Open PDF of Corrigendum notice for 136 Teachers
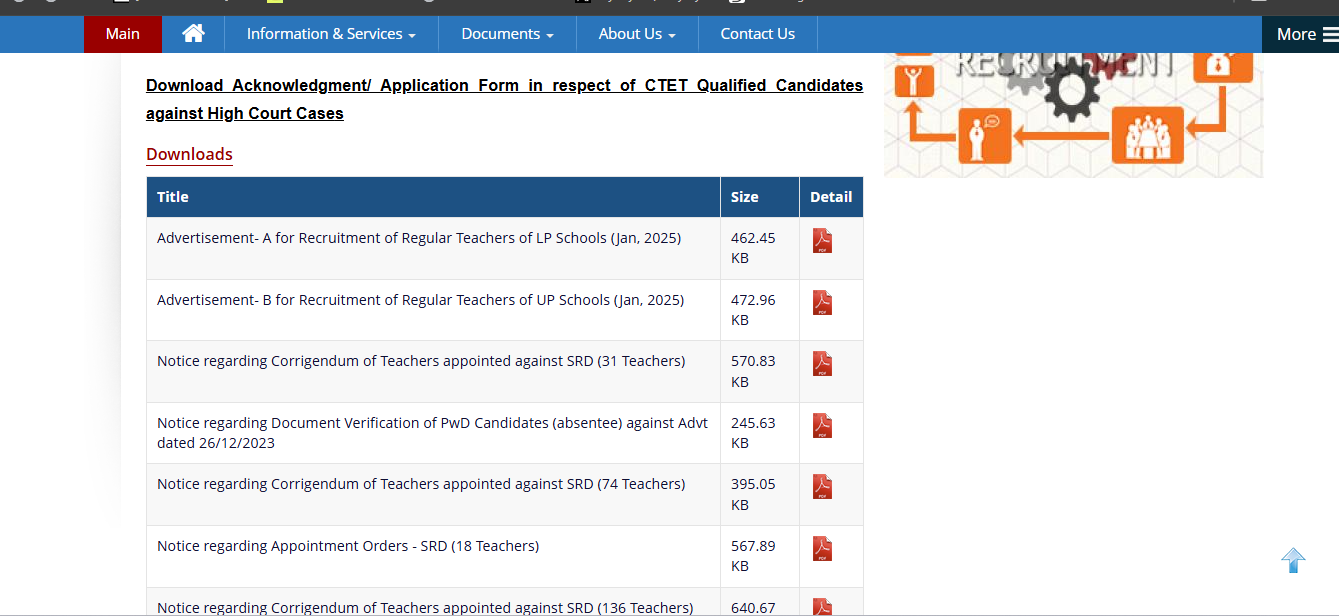This screenshot has height=616, width=1339. 821,606
